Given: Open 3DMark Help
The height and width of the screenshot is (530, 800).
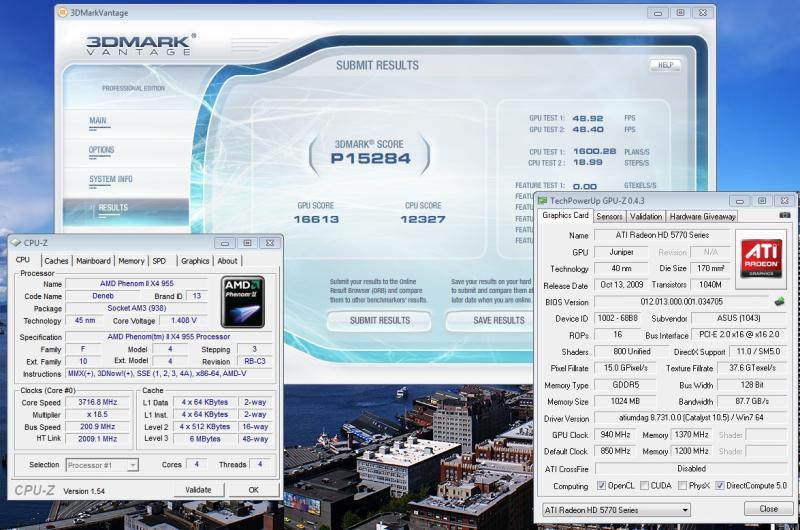Looking at the screenshot, I should 664,65.
